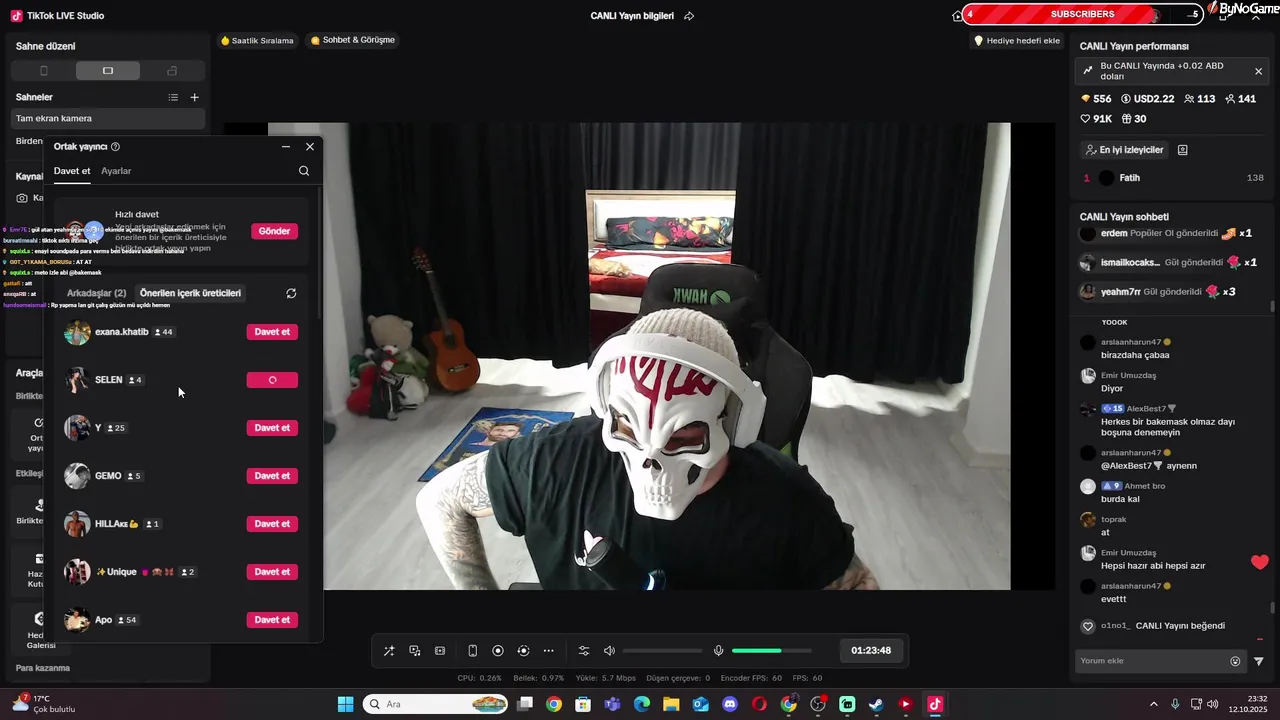Add a gift goal via Hediye hedefi ekle
This screenshot has height=720, width=1280.
click(1017, 41)
